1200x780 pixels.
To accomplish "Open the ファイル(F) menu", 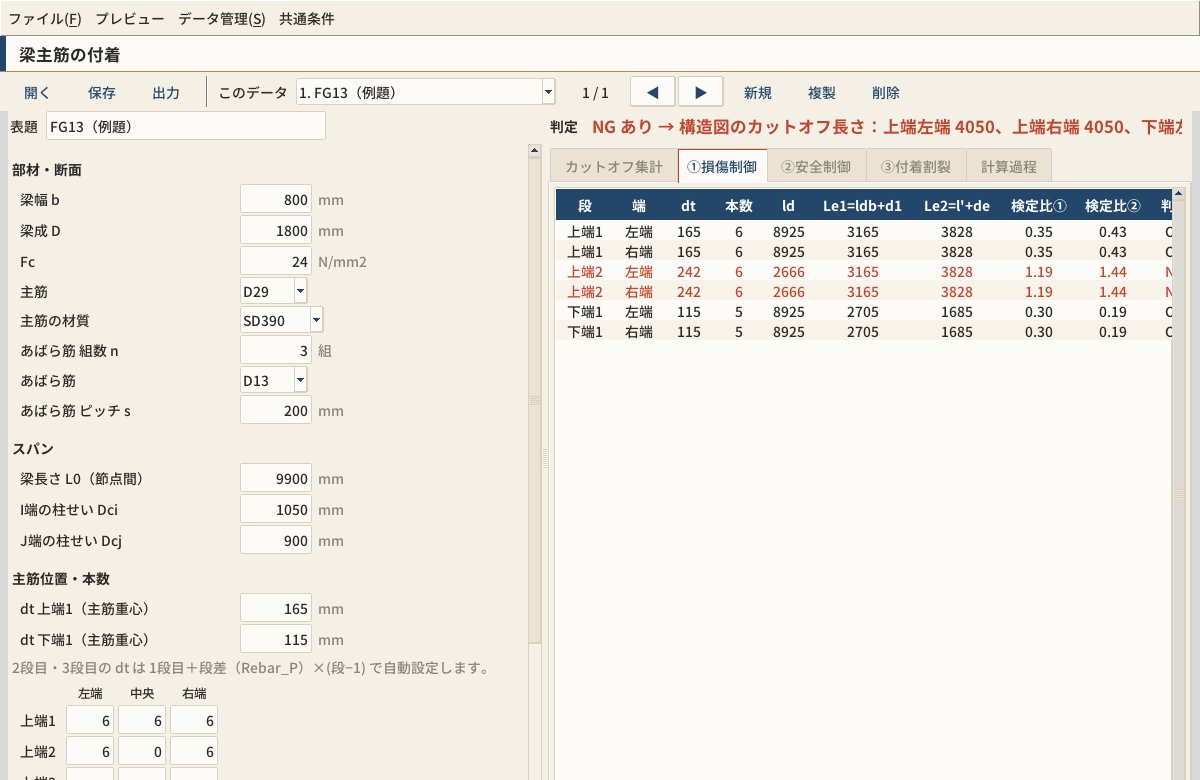I will click(45, 18).
